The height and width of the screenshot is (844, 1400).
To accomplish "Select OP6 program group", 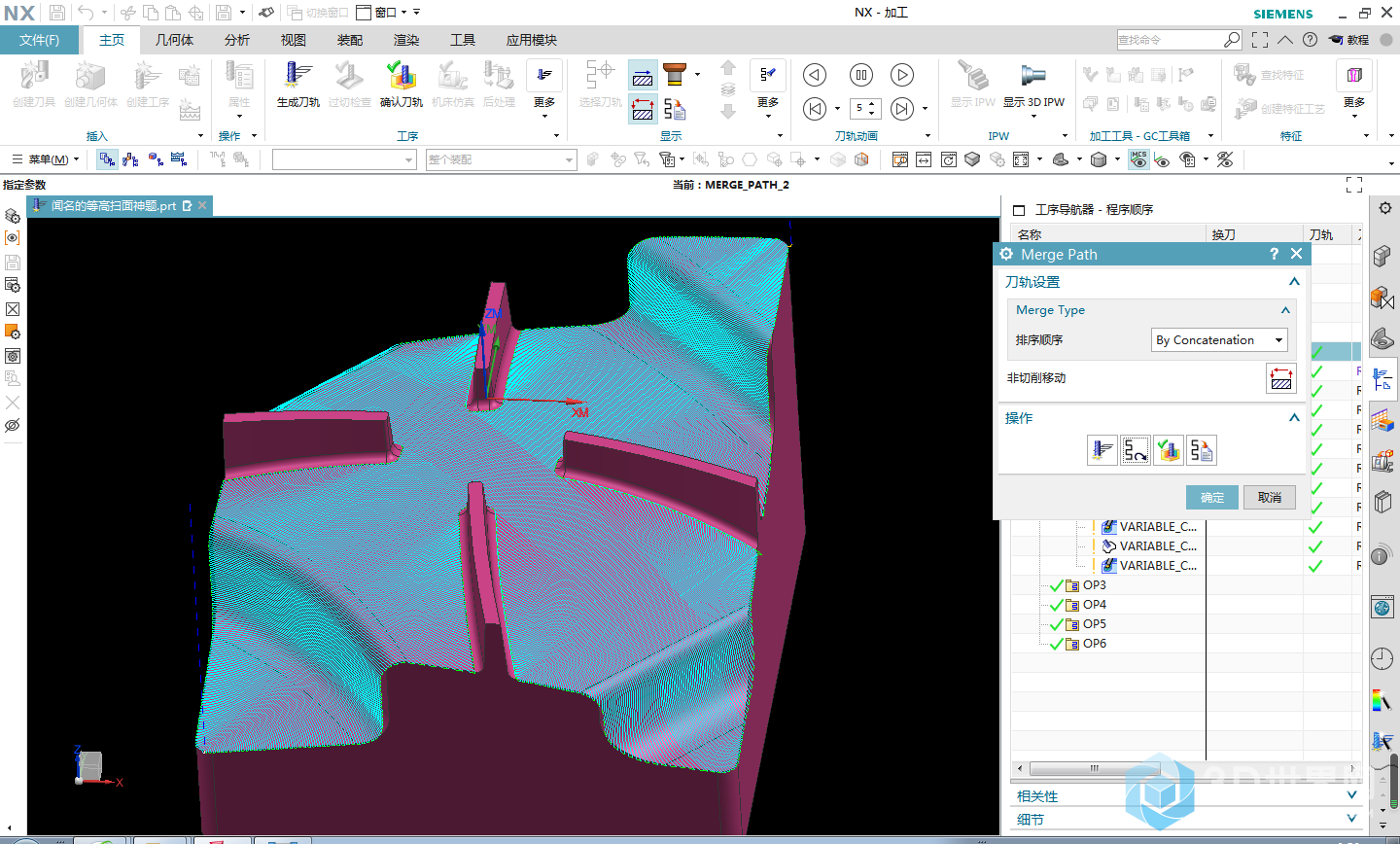I will coord(1094,644).
